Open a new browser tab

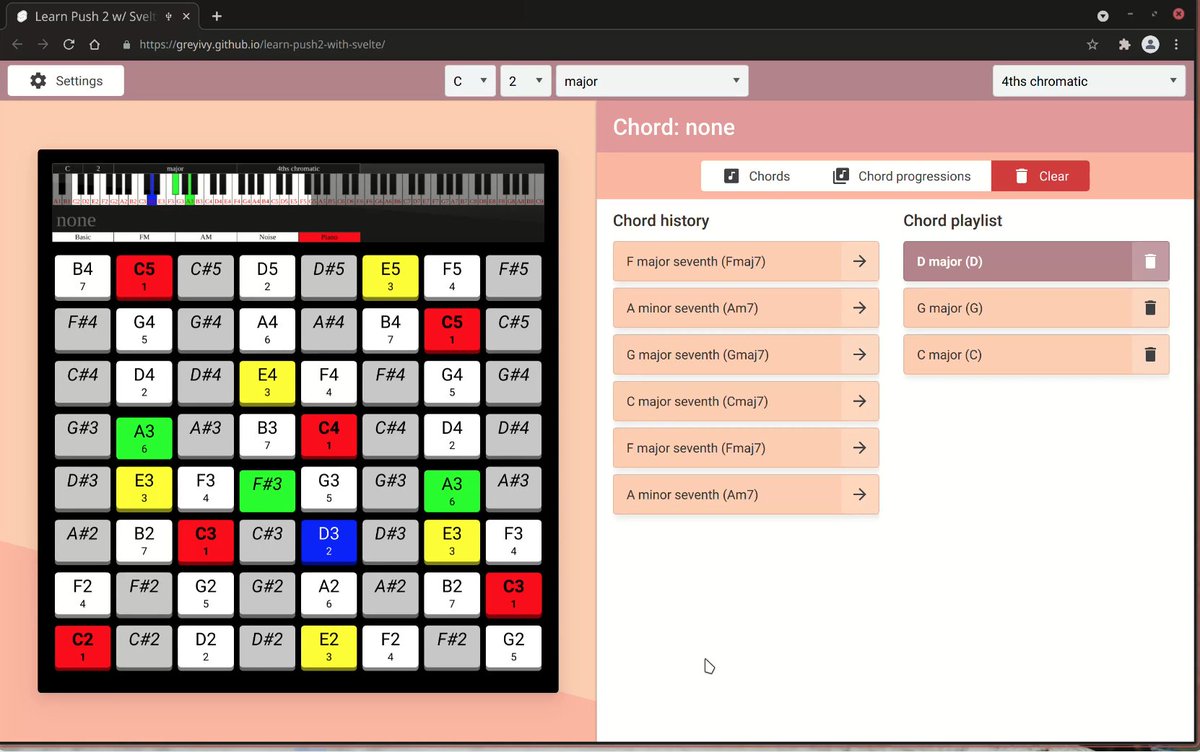[217, 16]
